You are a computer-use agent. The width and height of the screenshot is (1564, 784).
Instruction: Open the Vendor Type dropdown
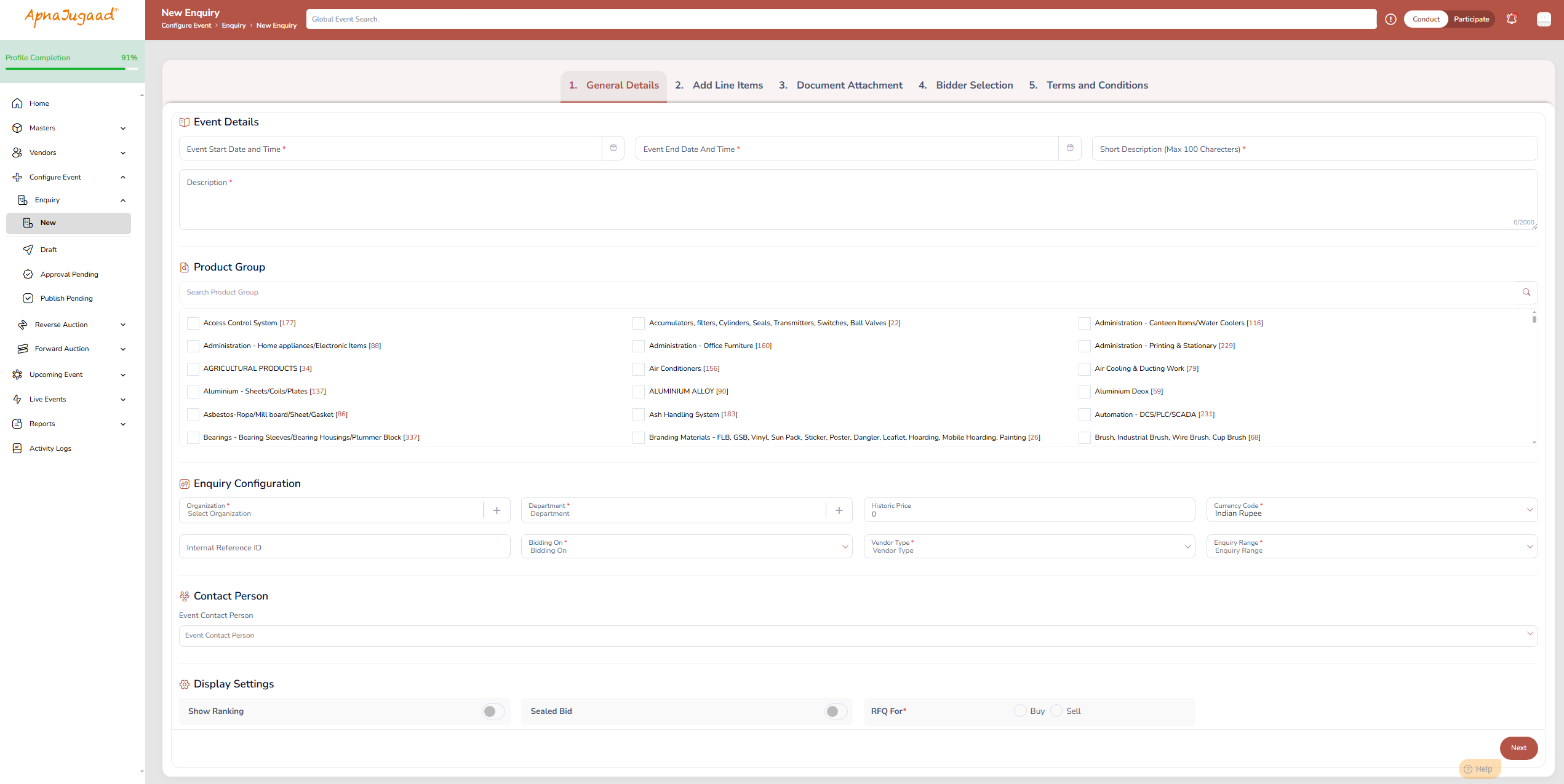point(1187,547)
